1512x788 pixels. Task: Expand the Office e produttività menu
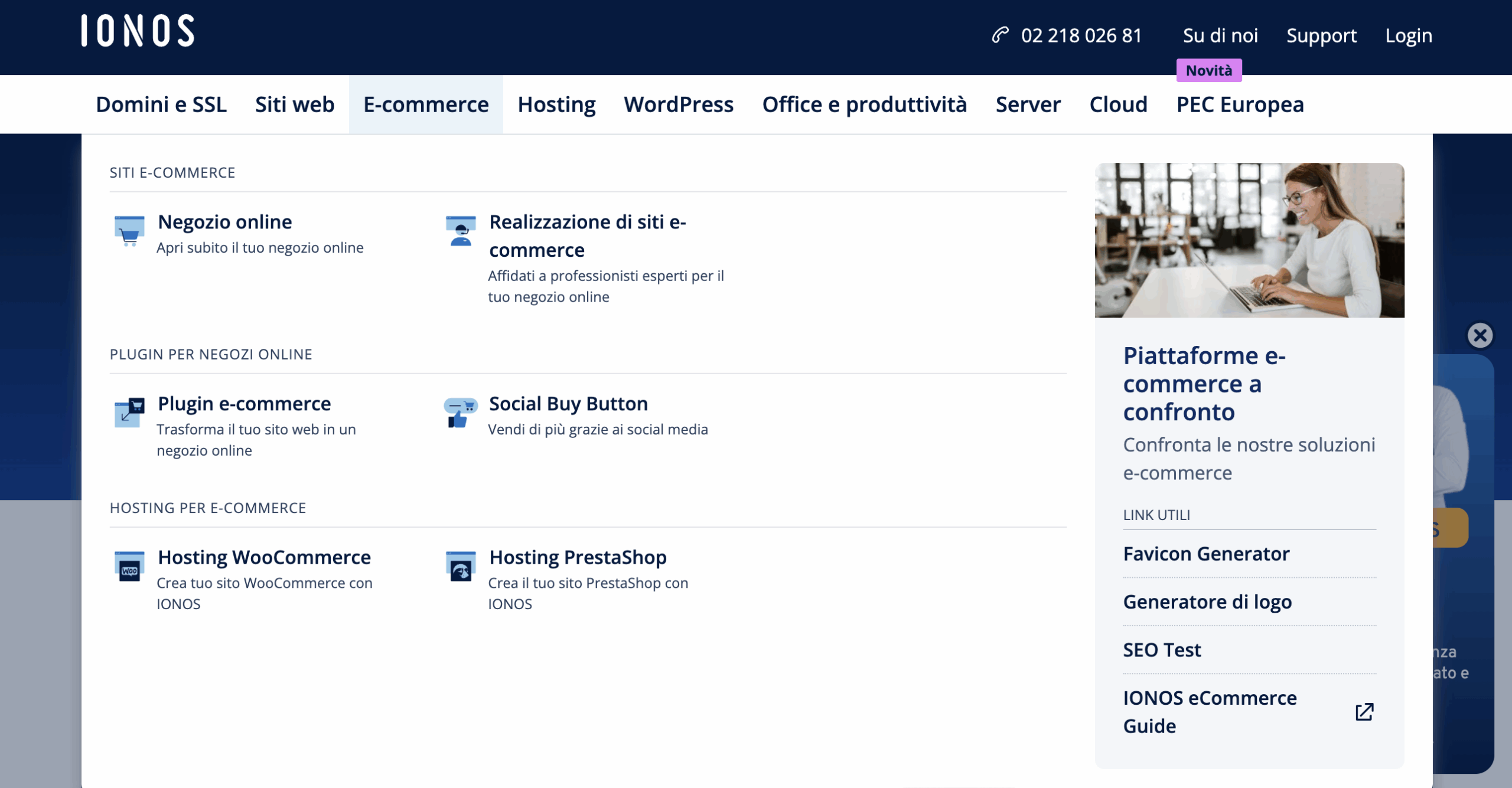[864, 104]
